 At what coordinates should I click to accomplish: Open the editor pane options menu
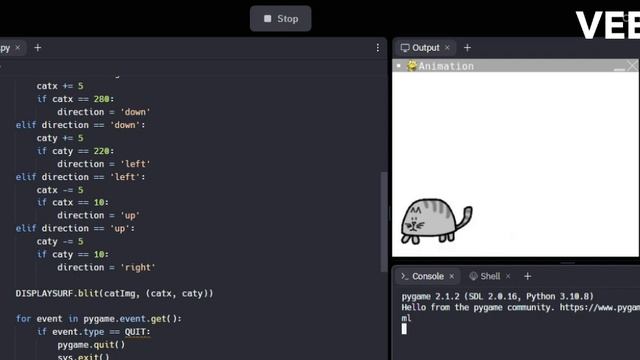coord(378,48)
